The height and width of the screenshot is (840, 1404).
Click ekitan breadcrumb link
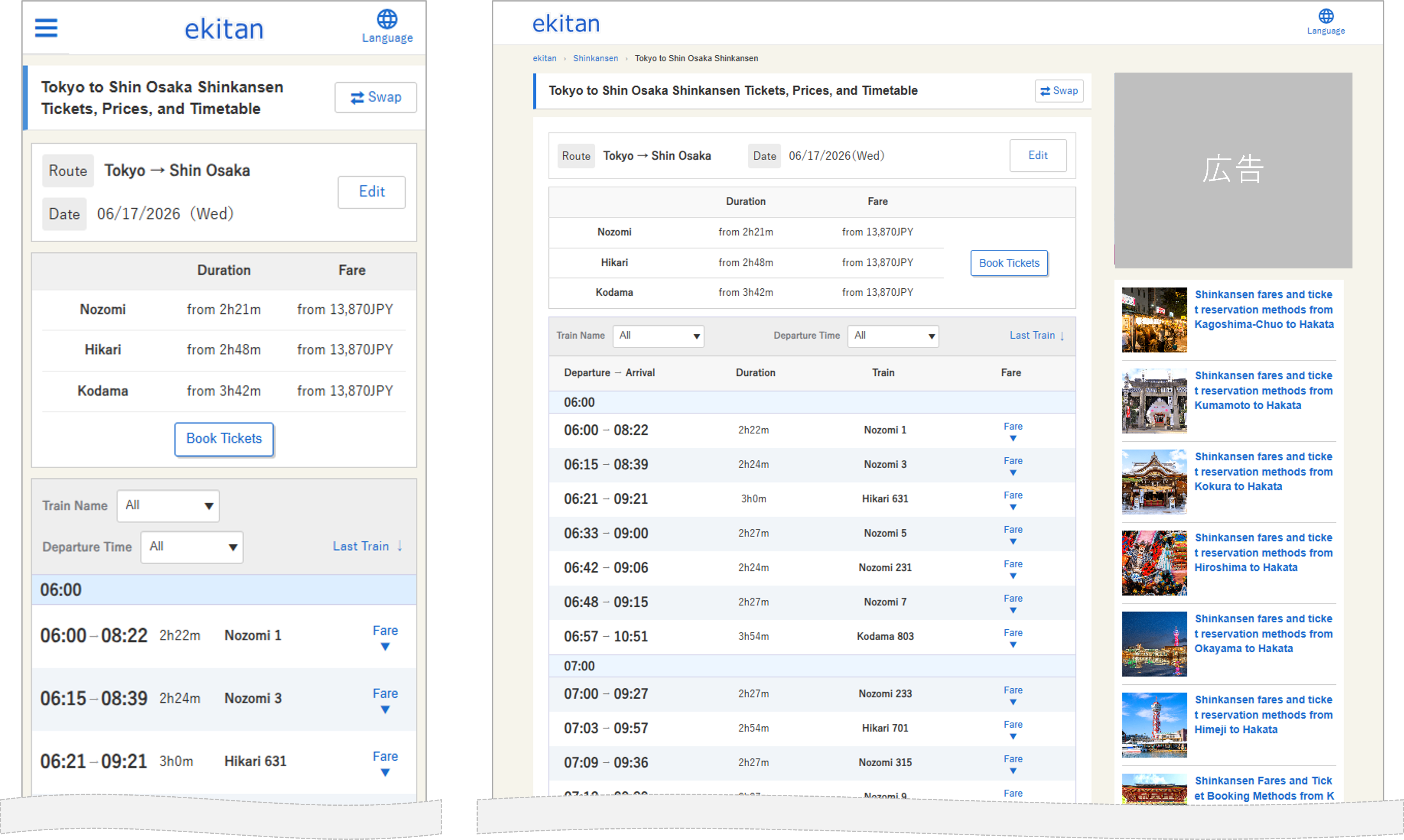pos(544,58)
